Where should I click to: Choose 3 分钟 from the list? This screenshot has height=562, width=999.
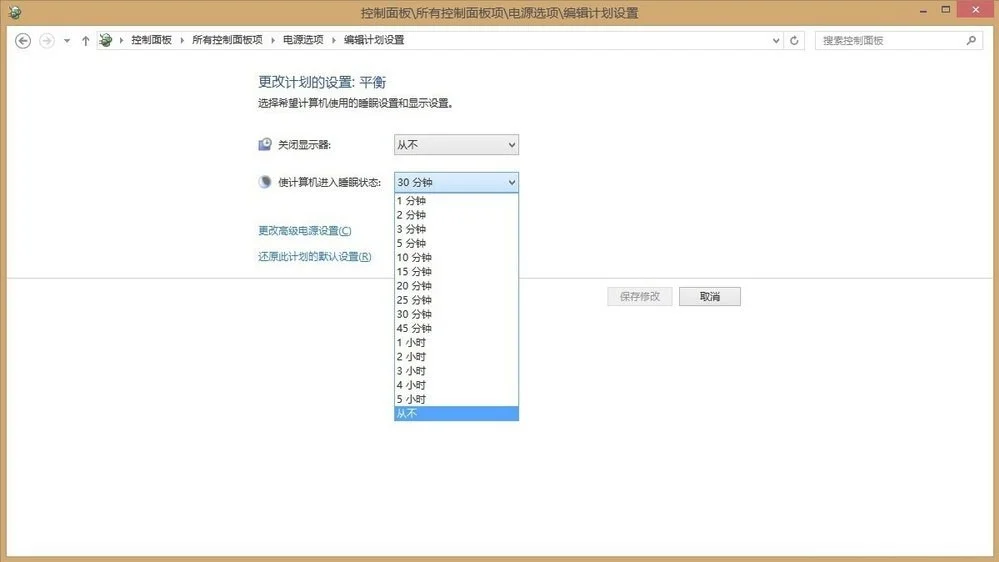point(456,229)
